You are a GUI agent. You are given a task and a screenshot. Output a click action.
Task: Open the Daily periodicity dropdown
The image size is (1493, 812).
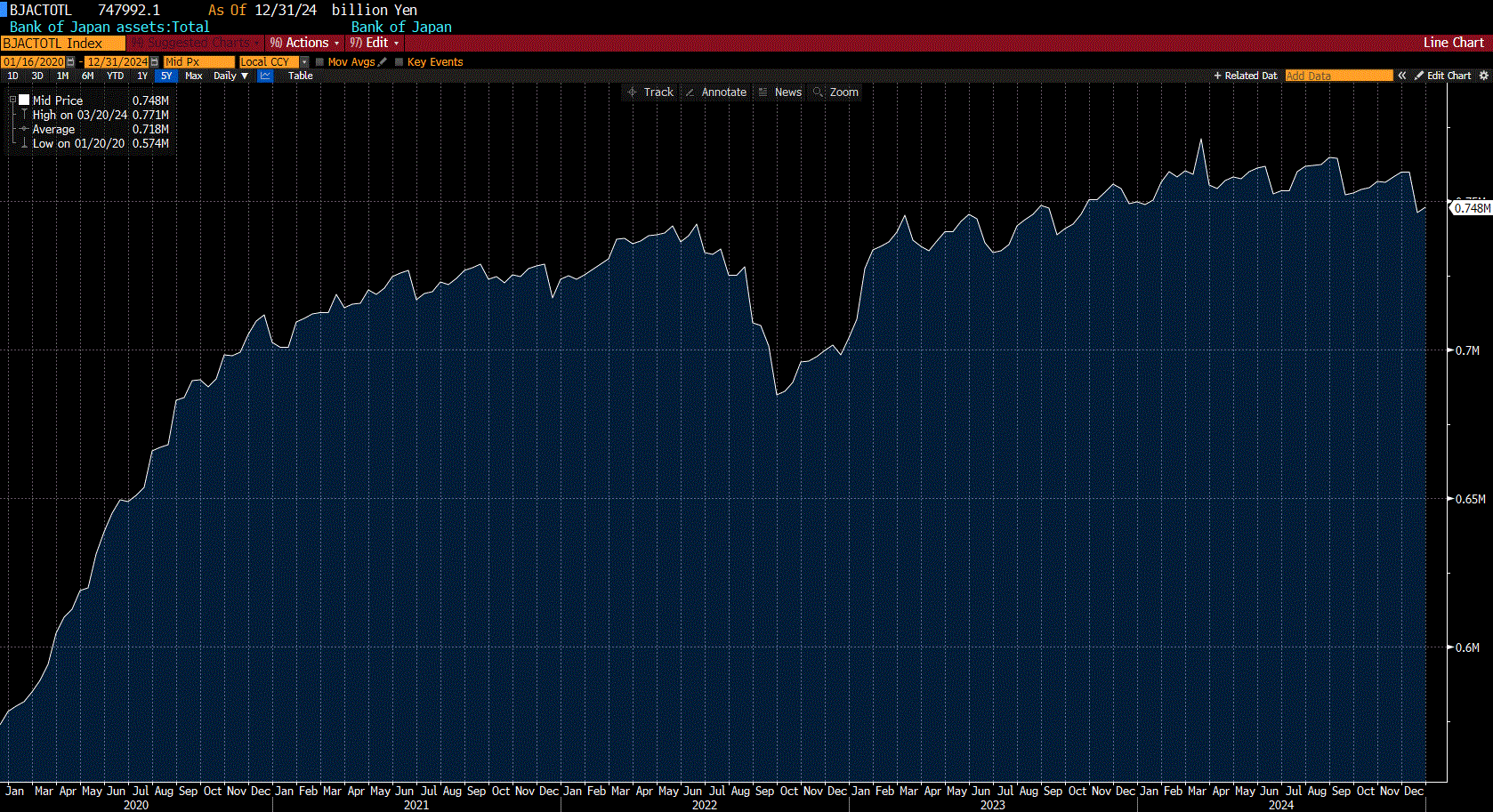(x=231, y=76)
